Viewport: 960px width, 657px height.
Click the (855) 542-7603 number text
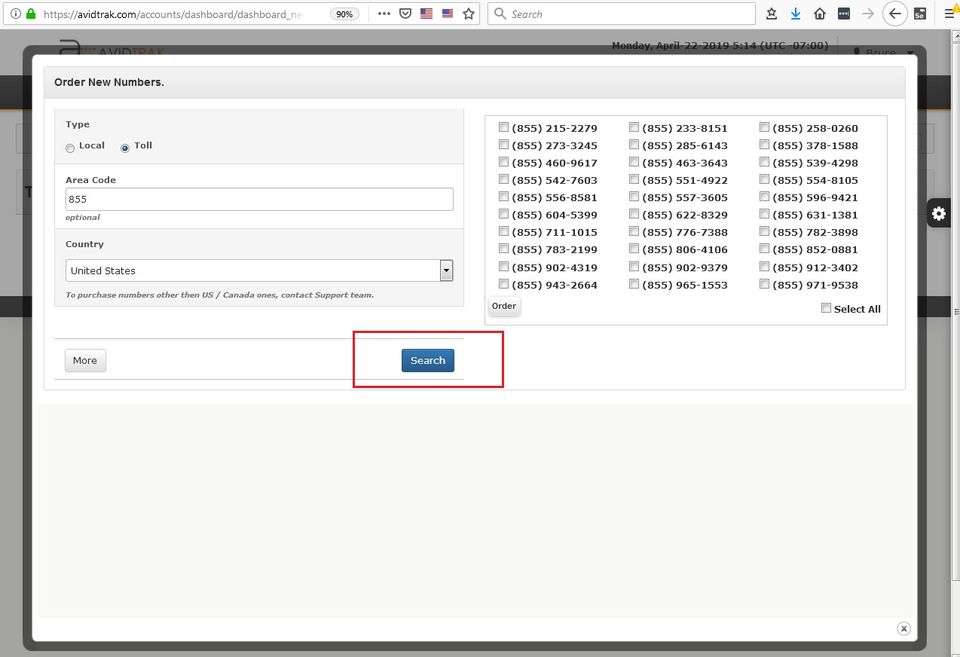coord(555,180)
